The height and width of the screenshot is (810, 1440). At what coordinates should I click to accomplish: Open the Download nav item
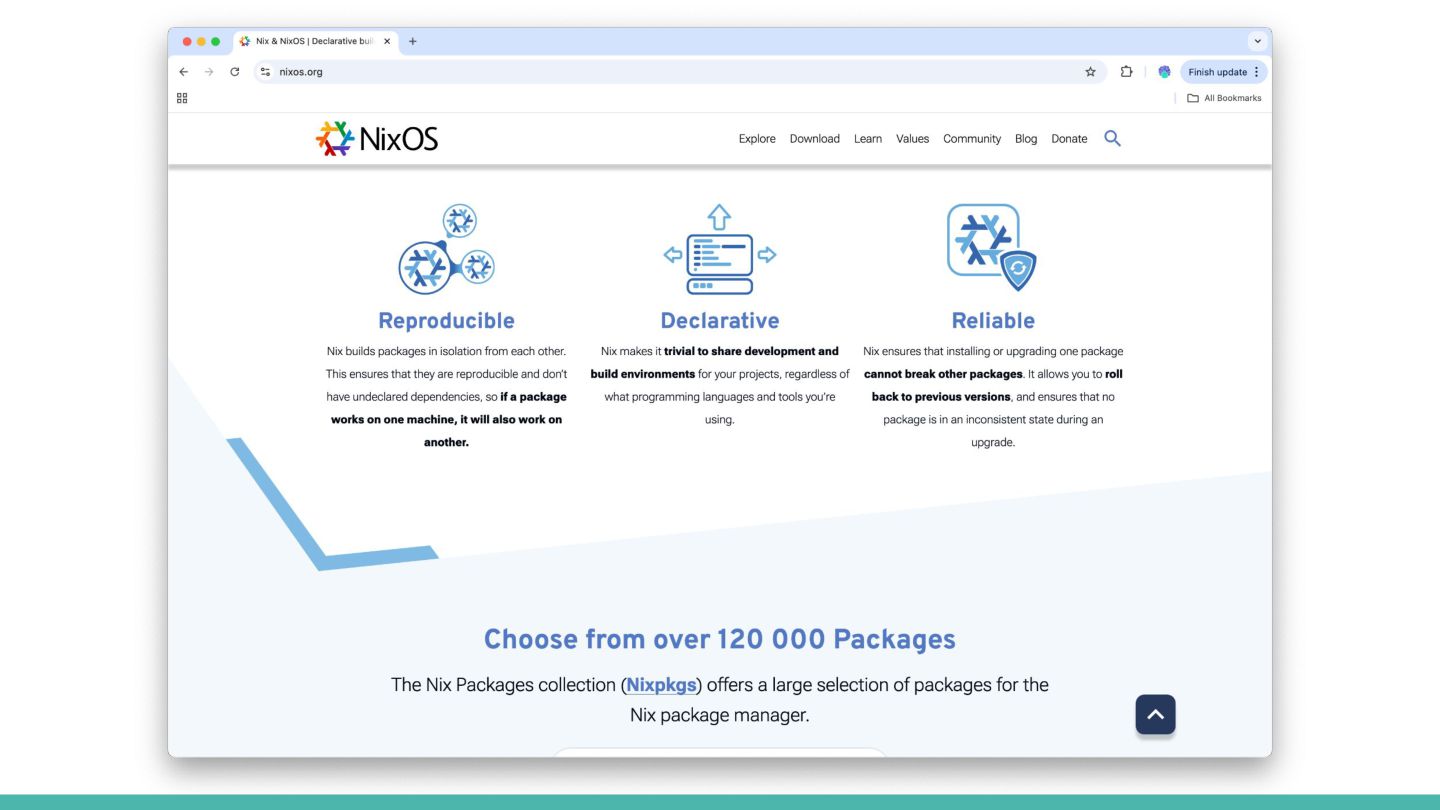(815, 139)
